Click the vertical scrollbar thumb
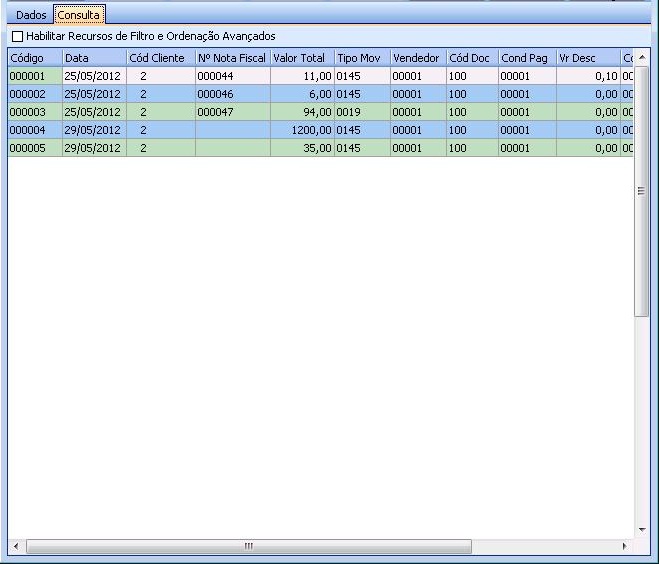This screenshot has height=564, width=659. [x=642, y=190]
